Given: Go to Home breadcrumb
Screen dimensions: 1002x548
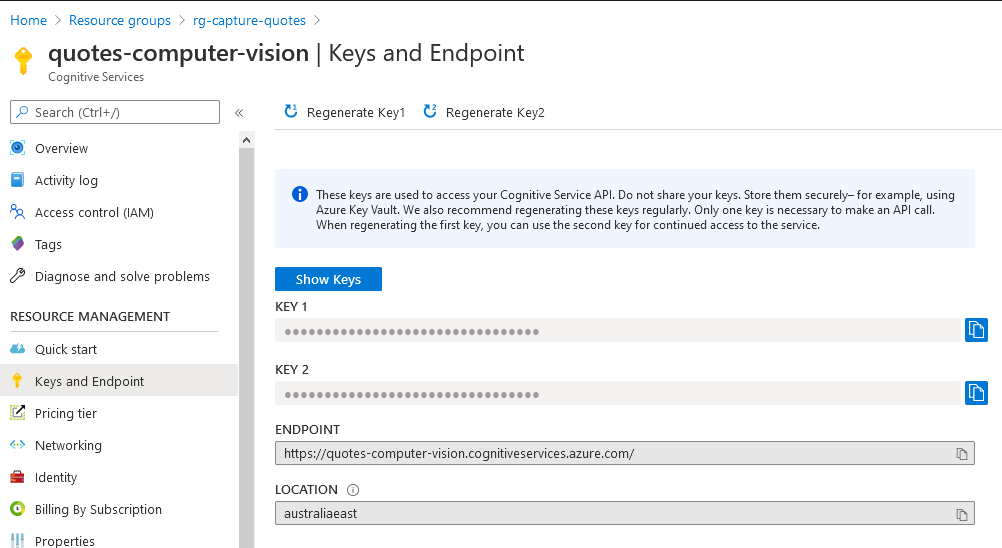Looking at the screenshot, I should click(x=28, y=20).
